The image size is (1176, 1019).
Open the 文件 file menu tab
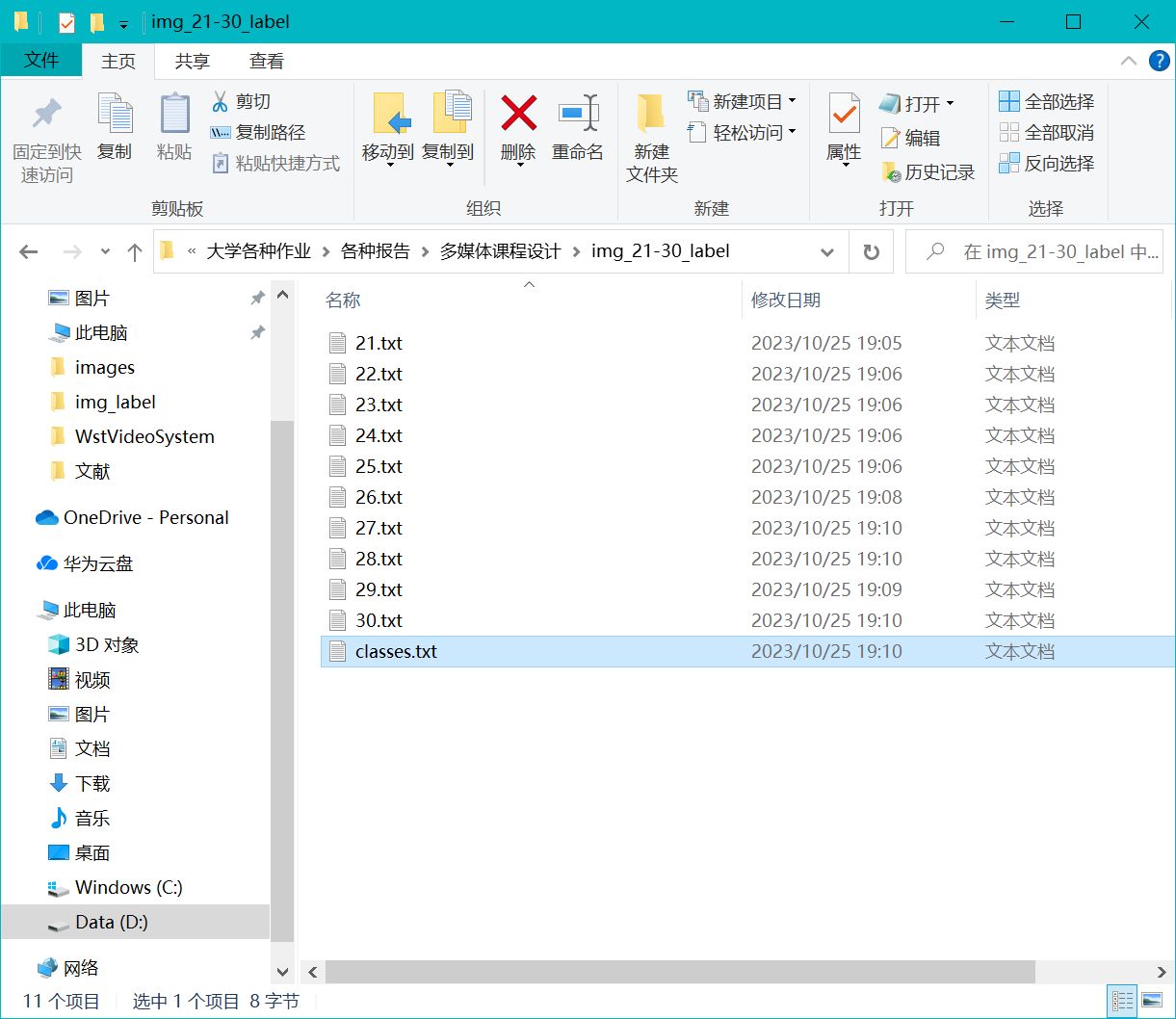pos(41,61)
